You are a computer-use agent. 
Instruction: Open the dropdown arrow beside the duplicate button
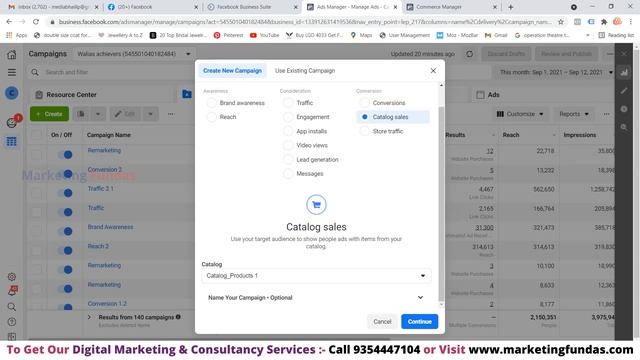(x=98, y=114)
